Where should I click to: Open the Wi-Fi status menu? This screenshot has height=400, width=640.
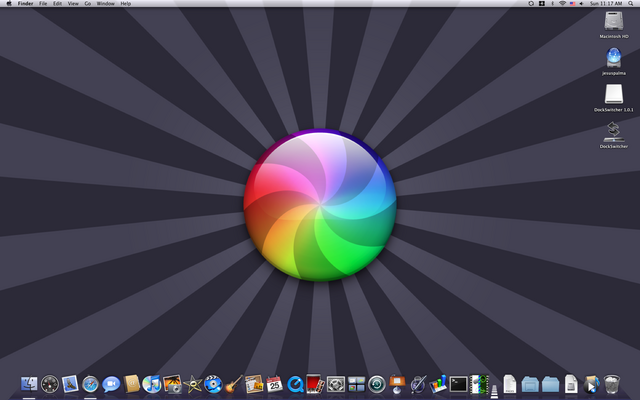(x=562, y=3)
